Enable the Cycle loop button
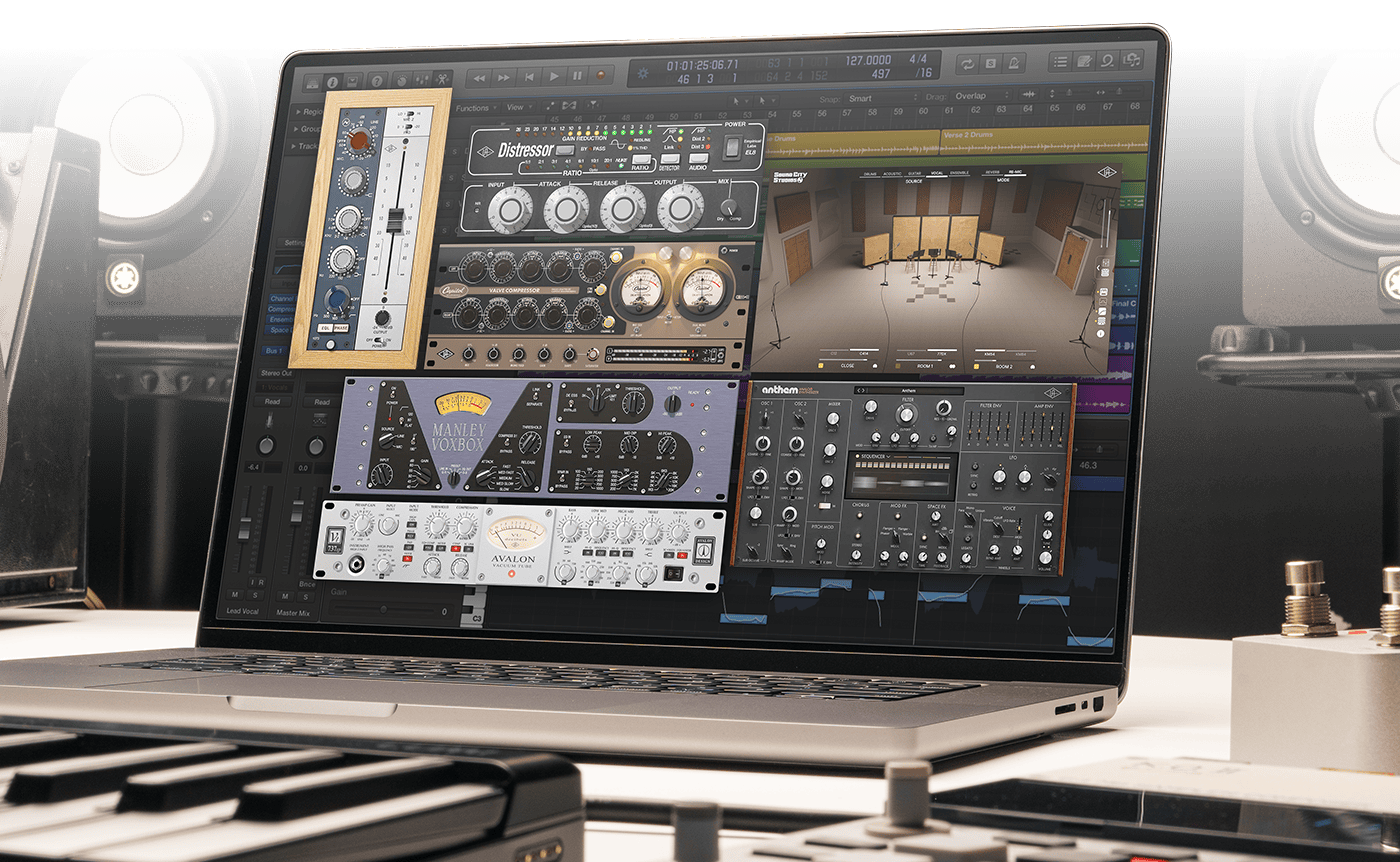This screenshot has width=1400, height=862. pos(966,63)
